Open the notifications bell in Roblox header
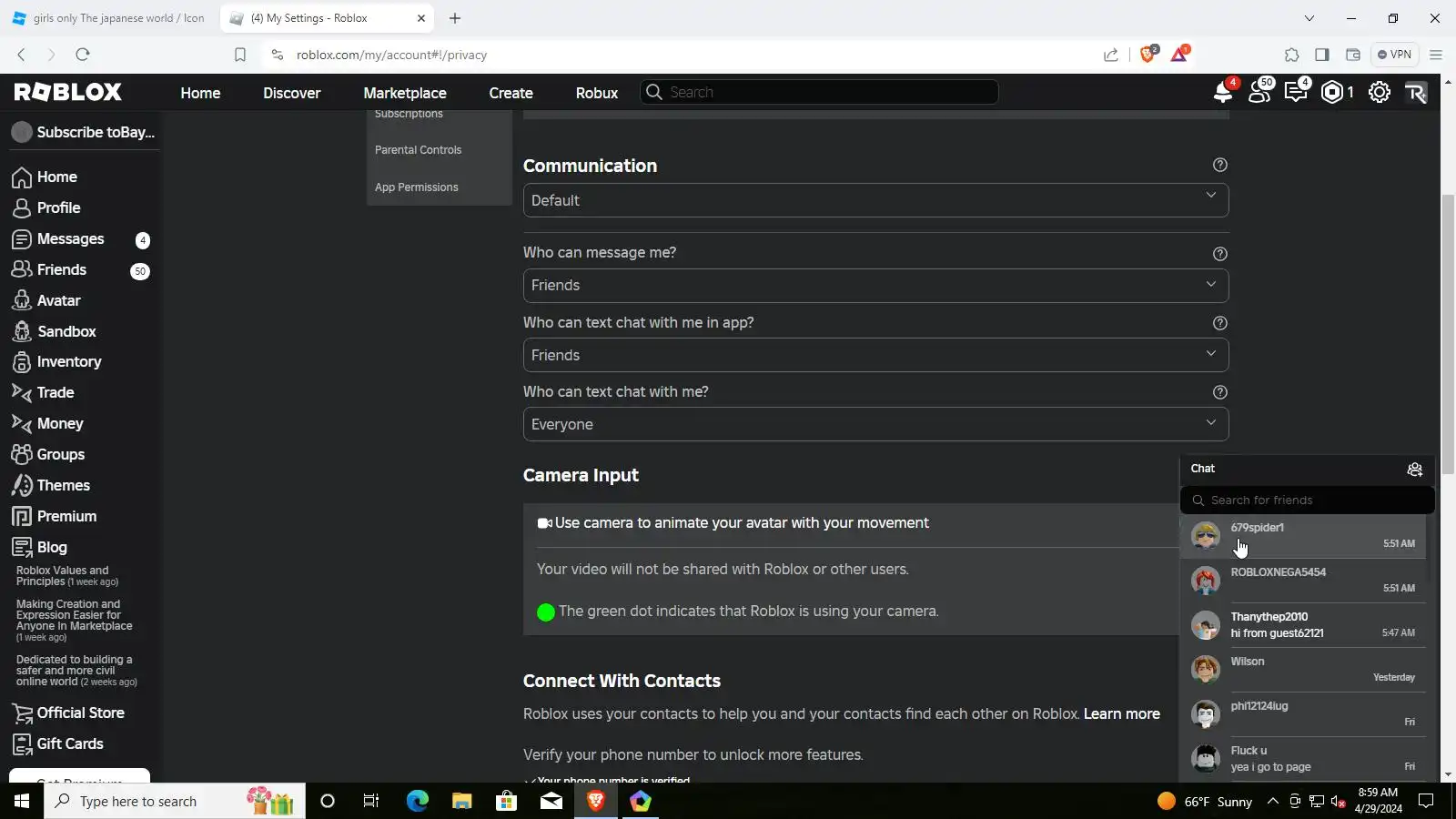 (x=1223, y=92)
